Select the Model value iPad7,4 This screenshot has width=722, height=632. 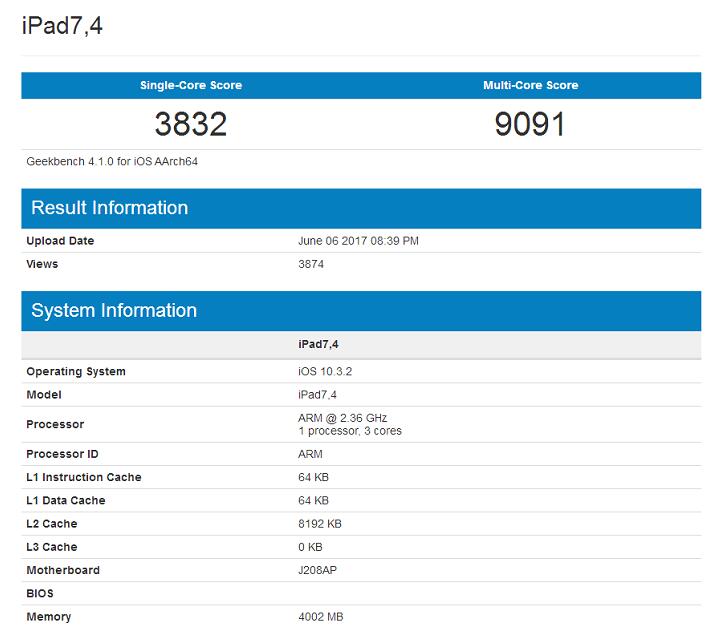pos(317,395)
